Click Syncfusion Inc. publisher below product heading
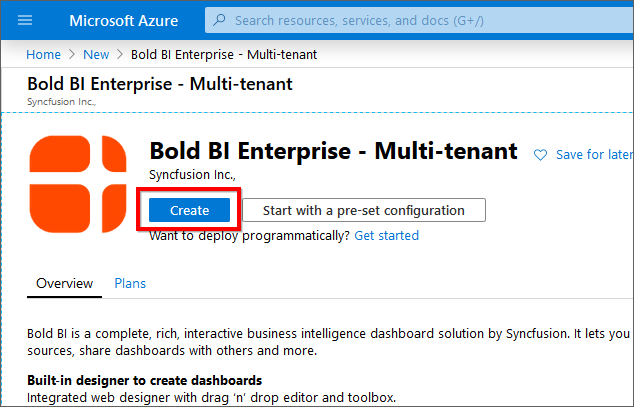The image size is (634, 407). pos(192,175)
